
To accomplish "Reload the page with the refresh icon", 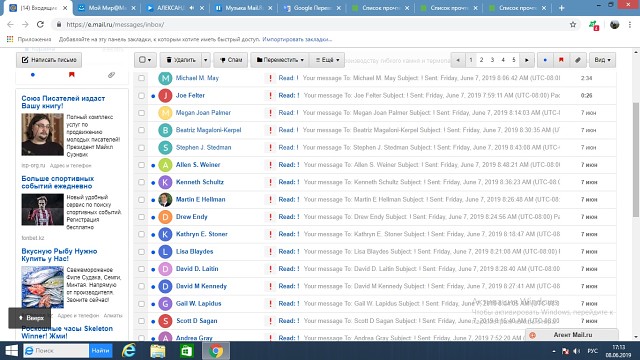I will point(40,24).
